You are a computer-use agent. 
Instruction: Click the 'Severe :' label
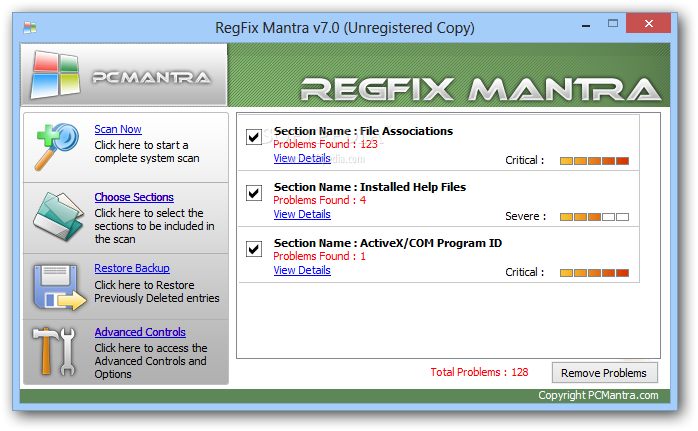(x=525, y=216)
